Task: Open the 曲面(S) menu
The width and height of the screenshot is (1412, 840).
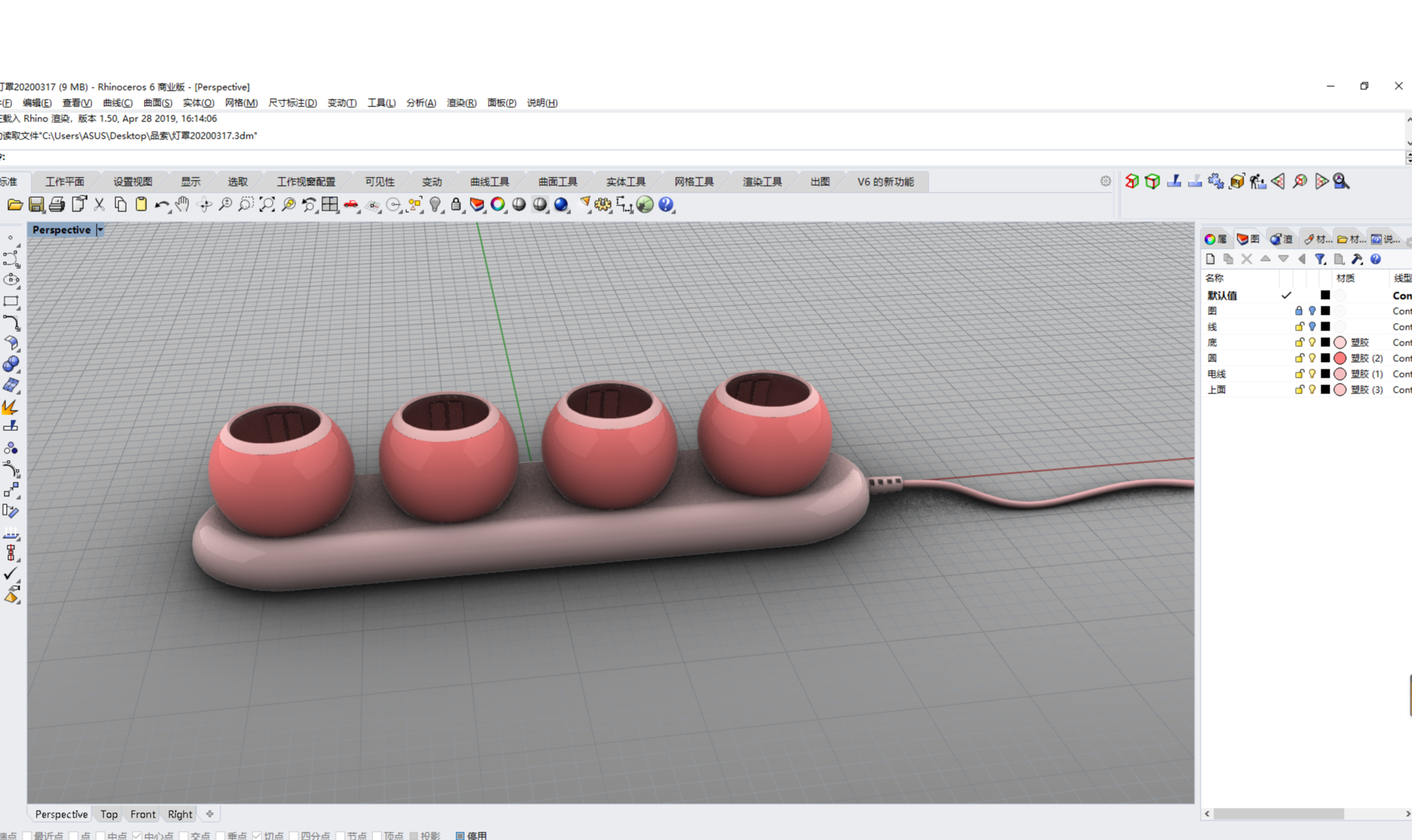Action: click(x=157, y=103)
